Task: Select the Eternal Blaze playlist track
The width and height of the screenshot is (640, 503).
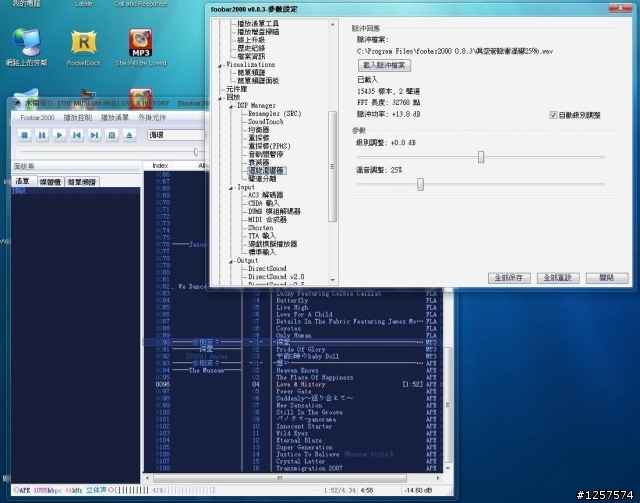Action: (299, 441)
